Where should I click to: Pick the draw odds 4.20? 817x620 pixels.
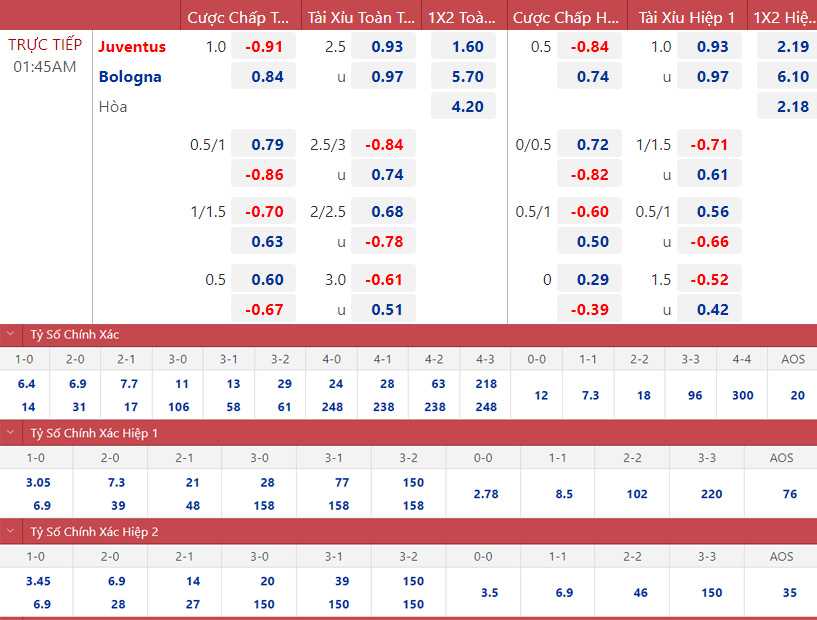467,106
